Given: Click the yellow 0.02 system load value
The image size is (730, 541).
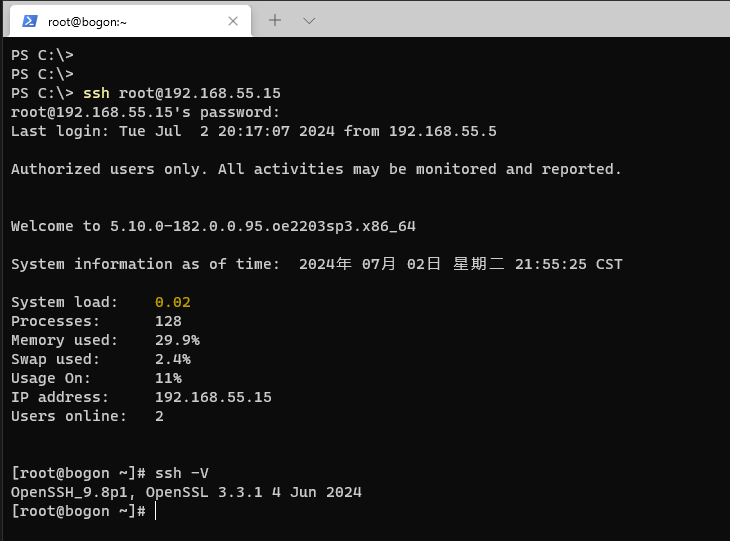Looking at the screenshot, I should [172, 302].
